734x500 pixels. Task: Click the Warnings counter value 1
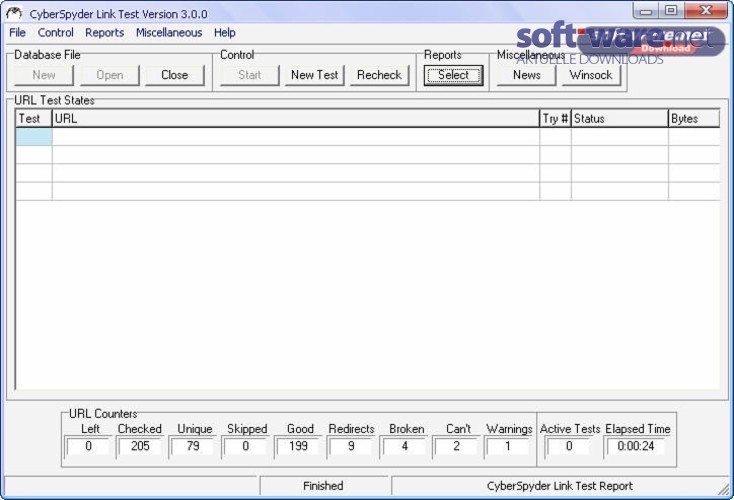(508, 446)
